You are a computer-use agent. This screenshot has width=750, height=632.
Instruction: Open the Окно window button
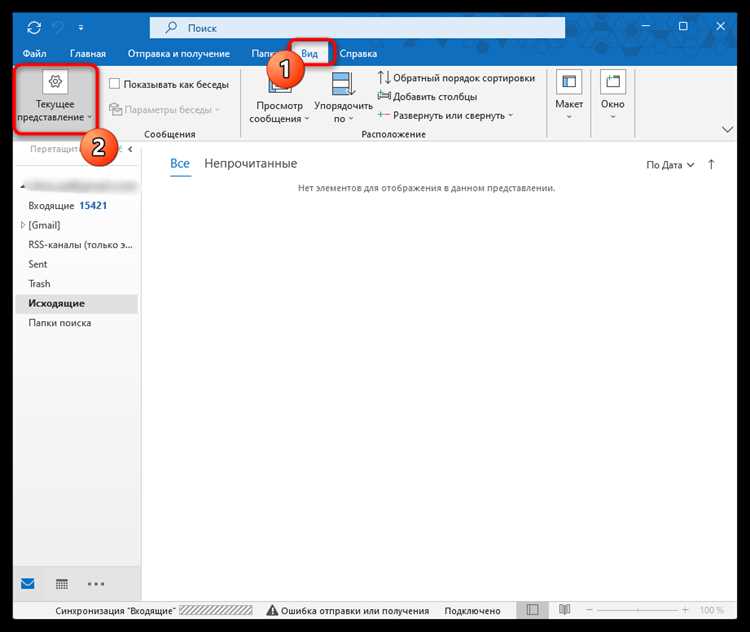tap(613, 96)
